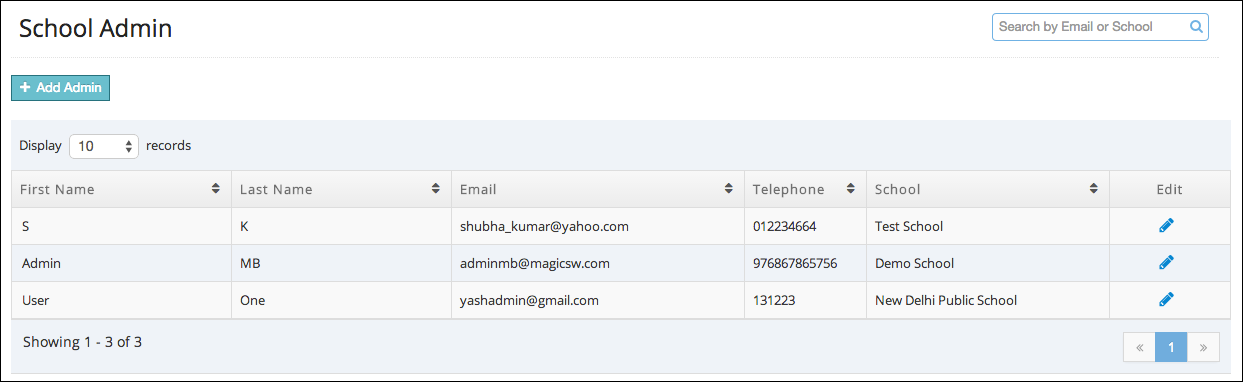Edit the Demo School admin row
Viewport: 1243px width, 382px height.
(1166, 263)
